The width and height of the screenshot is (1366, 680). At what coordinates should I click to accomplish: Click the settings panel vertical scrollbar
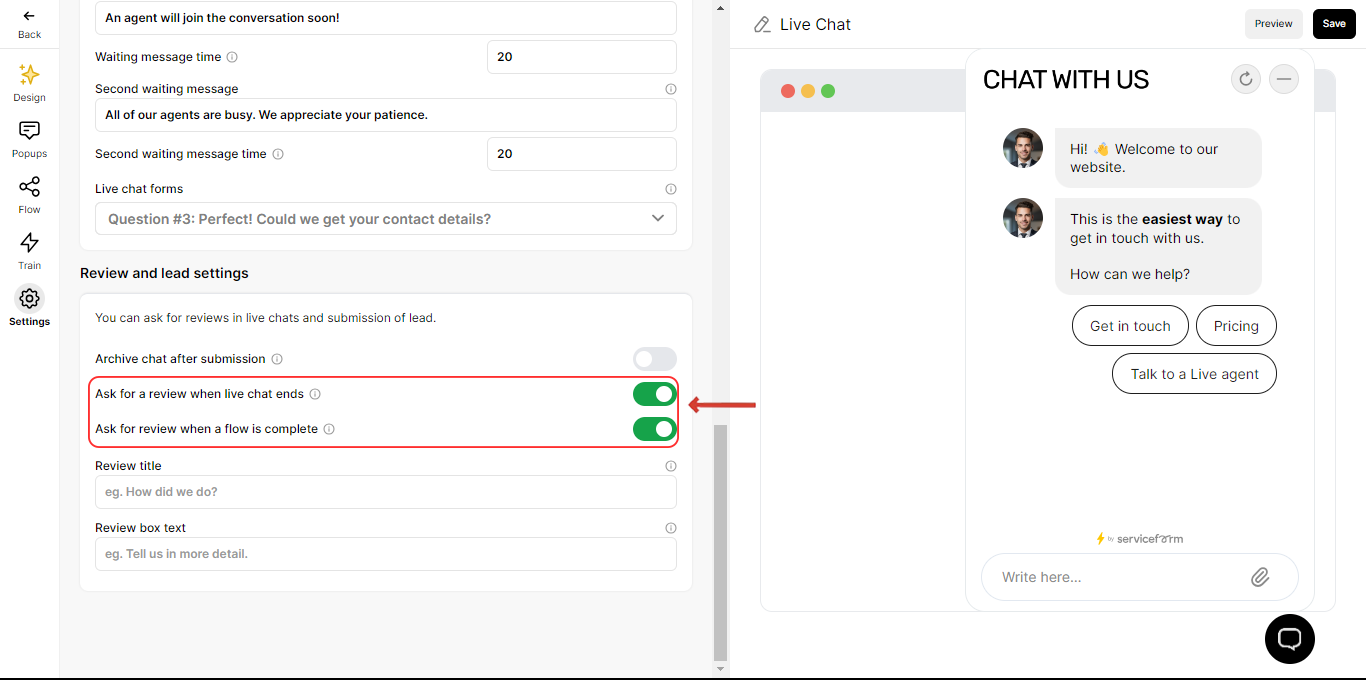click(x=720, y=542)
